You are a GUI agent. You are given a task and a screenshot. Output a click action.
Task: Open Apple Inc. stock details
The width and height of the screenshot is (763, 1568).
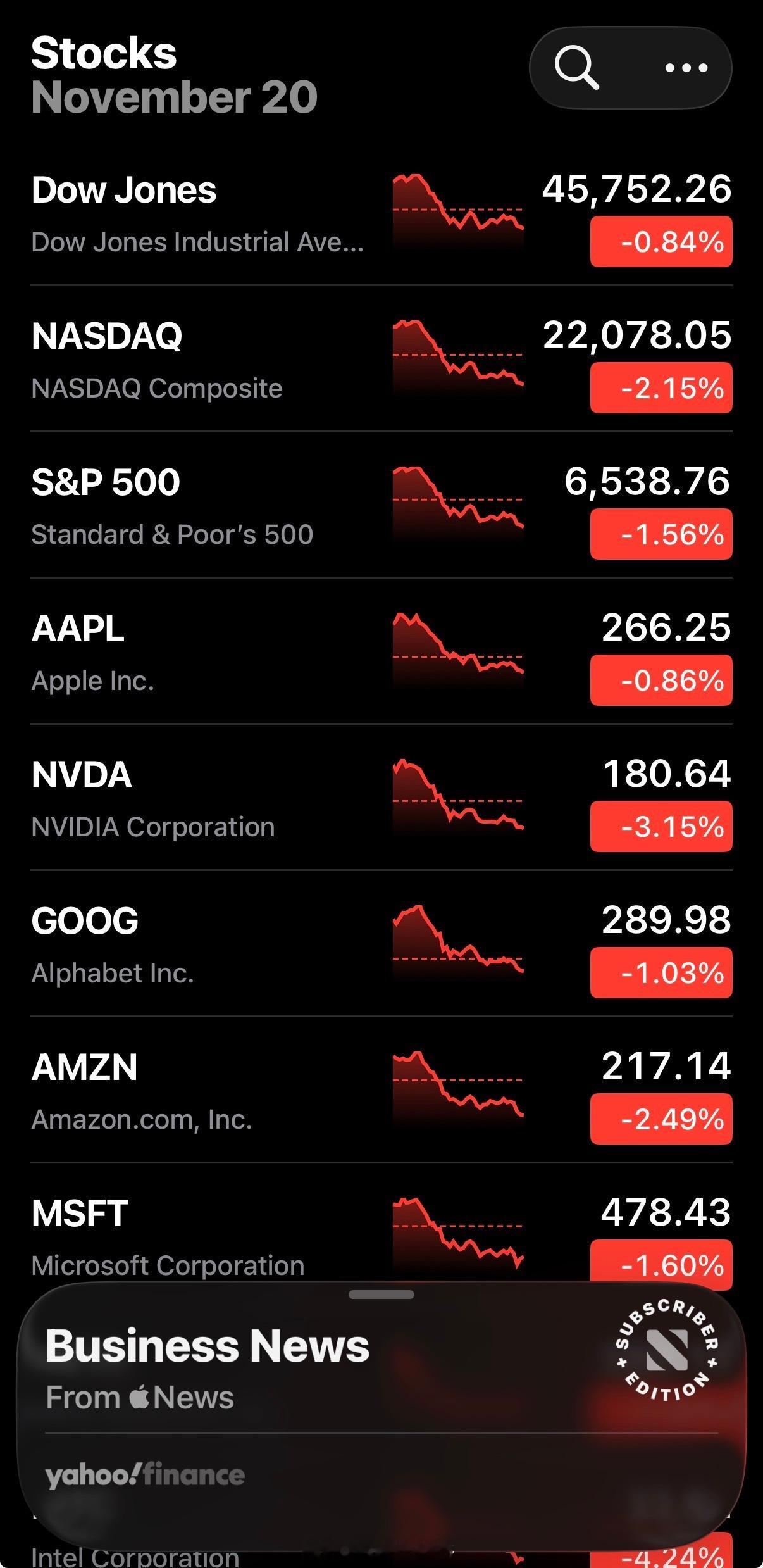[93, 681]
